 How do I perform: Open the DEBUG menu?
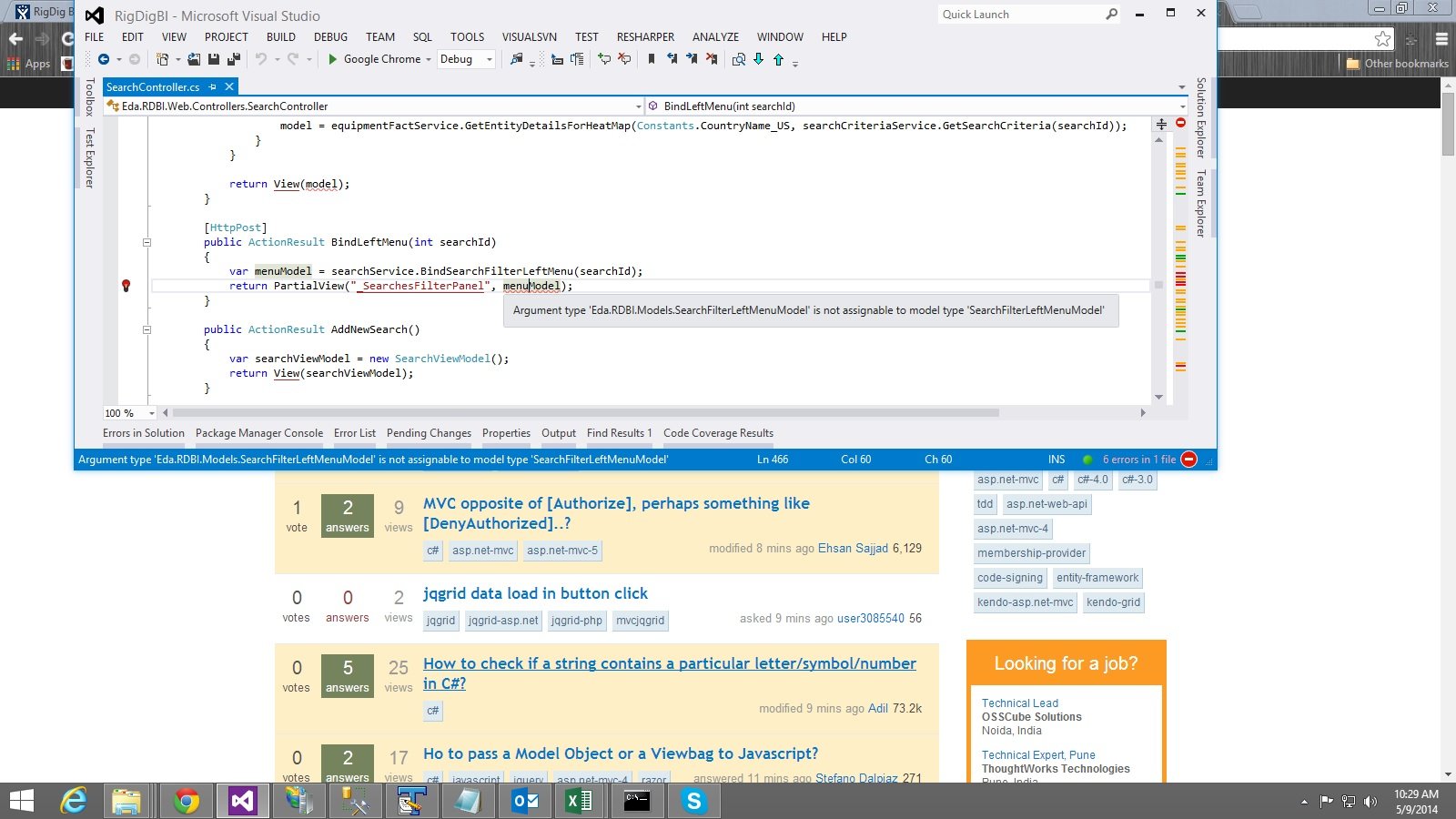pyautogui.click(x=330, y=37)
